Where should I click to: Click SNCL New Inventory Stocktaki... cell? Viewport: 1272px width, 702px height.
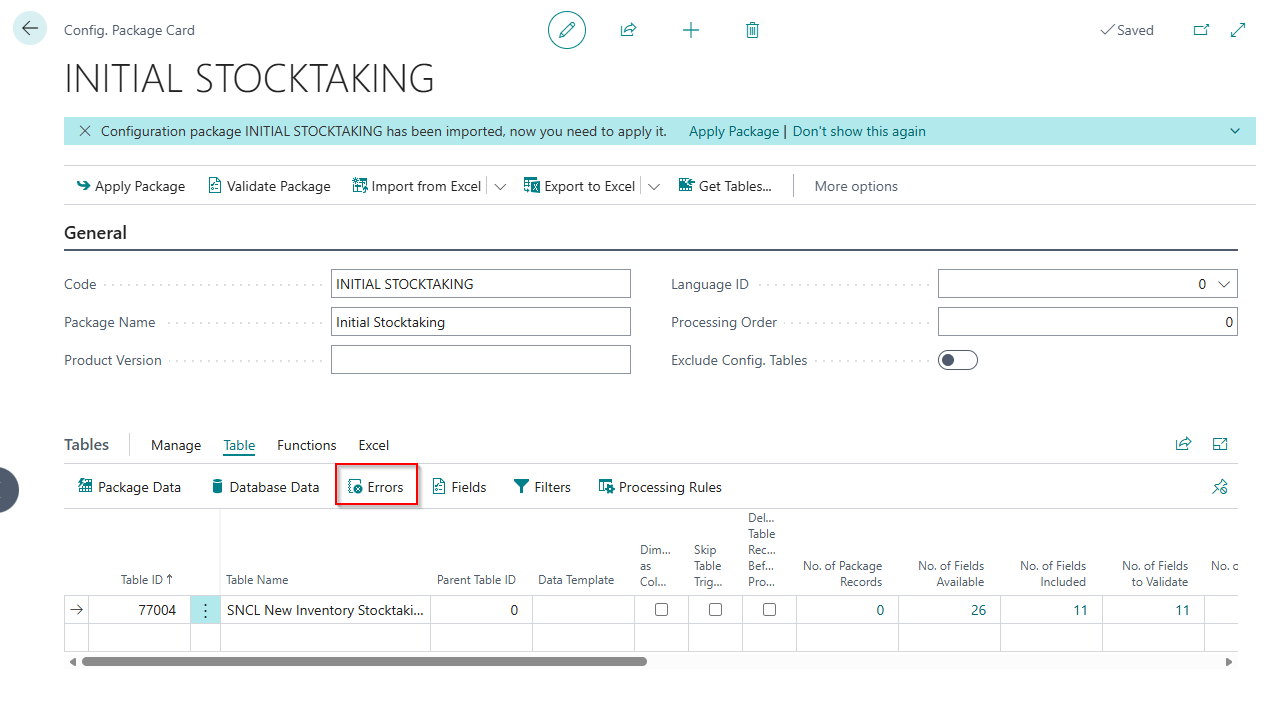click(325, 610)
